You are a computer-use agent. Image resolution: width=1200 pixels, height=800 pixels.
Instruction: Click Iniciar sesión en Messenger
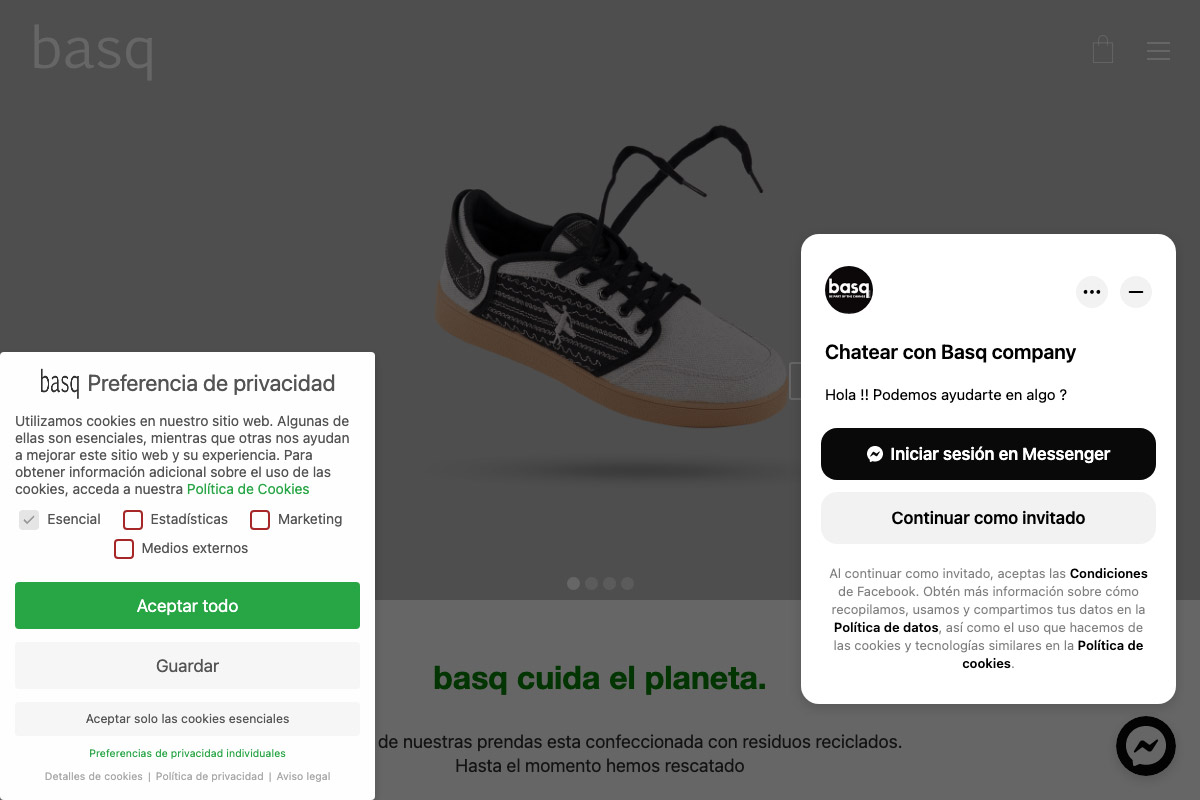[988, 454]
